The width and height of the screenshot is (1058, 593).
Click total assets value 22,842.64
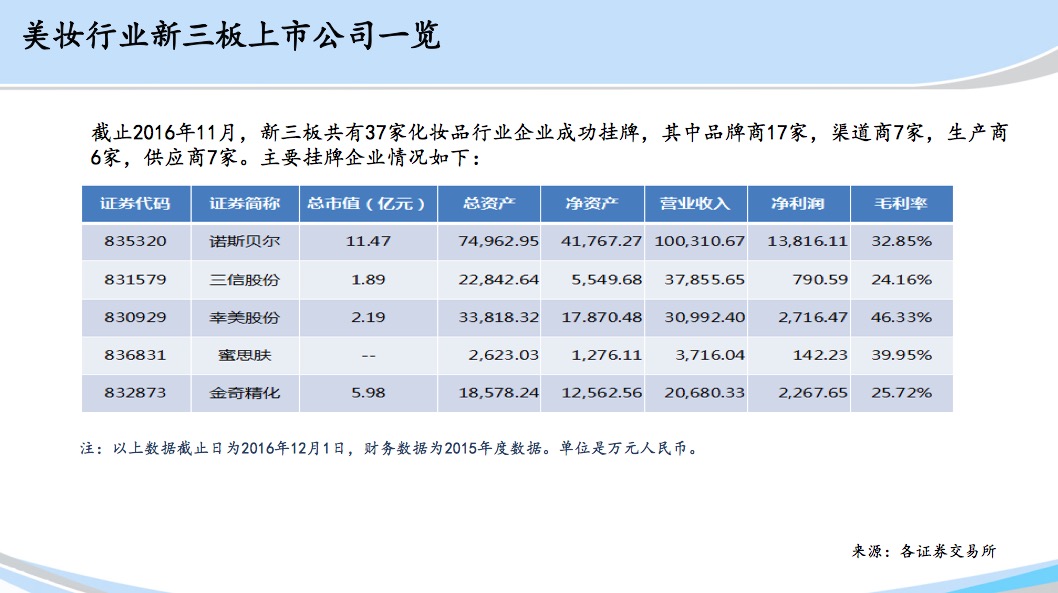[499, 279]
